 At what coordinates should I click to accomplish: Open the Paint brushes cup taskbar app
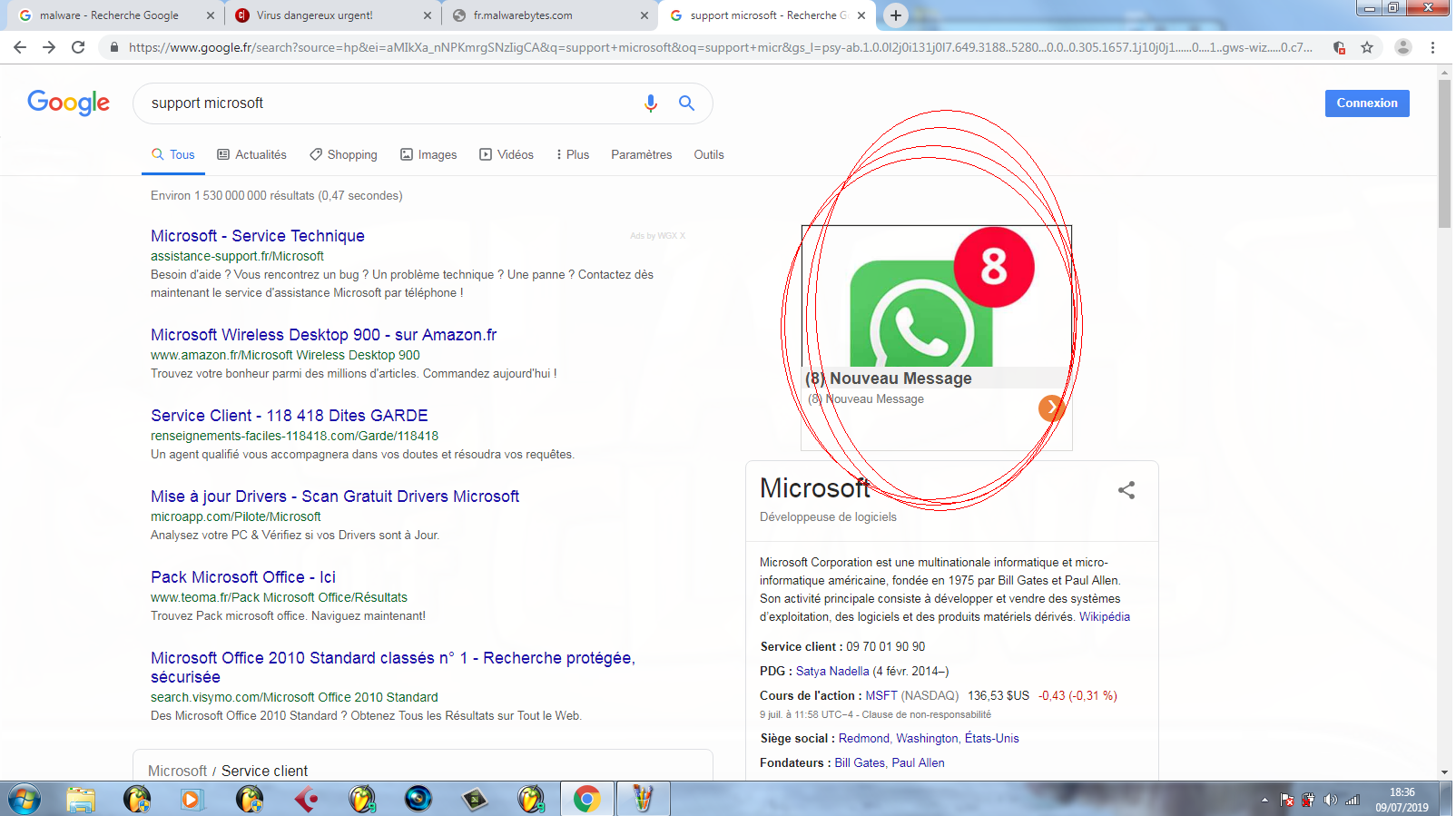(x=643, y=799)
